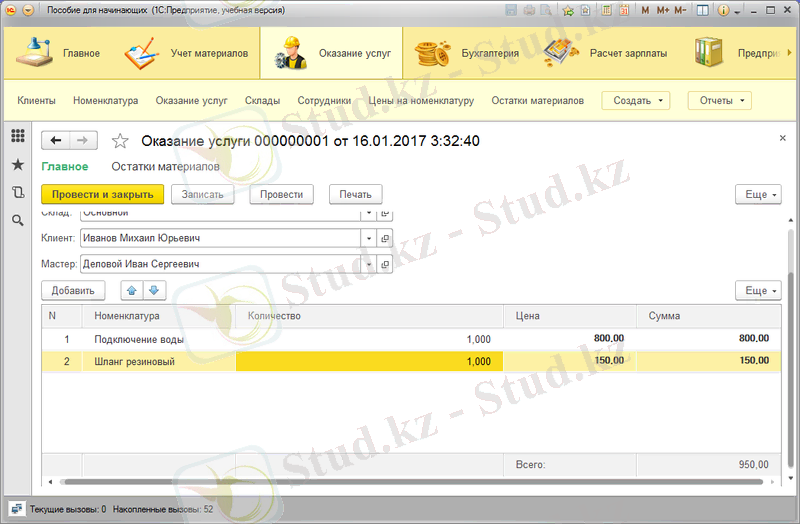Click the highlighted quantity cell 1,000

tap(369, 361)
